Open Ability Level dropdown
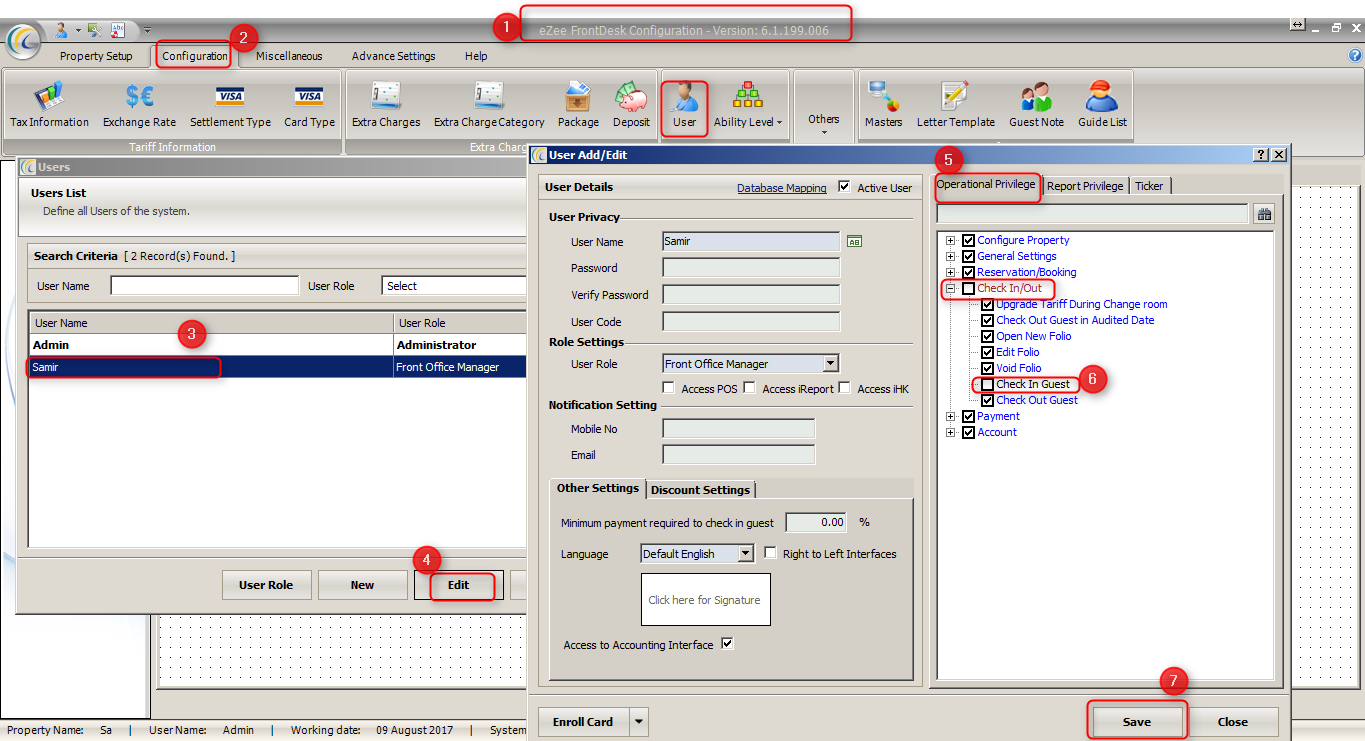Screen dimensions: 1365x741 click(747, 105)
